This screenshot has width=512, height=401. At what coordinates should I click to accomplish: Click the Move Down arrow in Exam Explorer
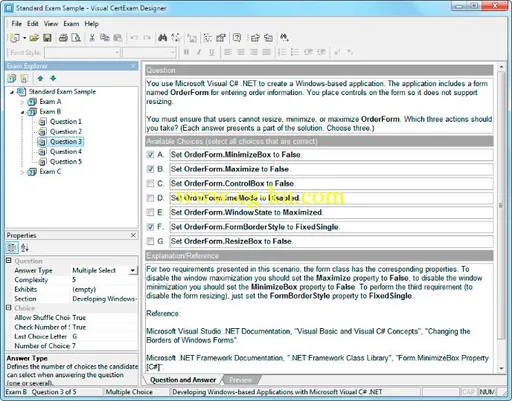53,79
